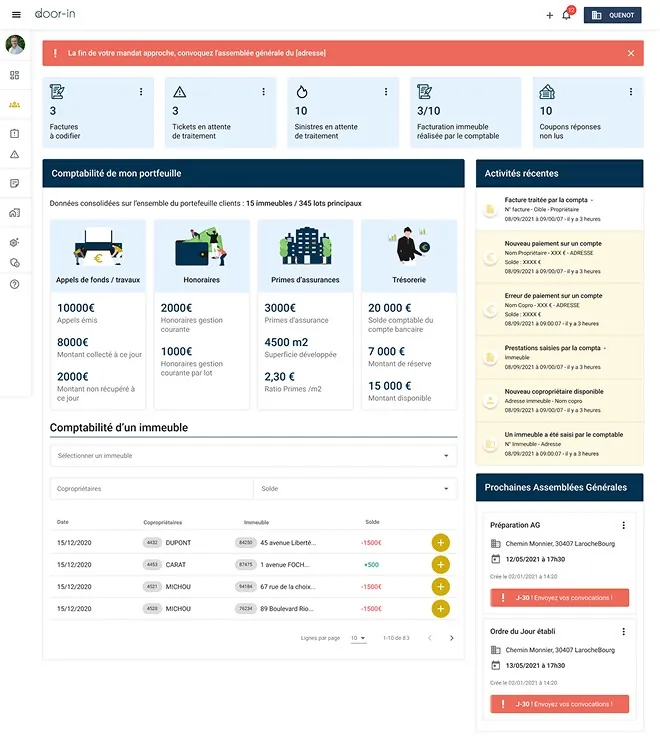
Task: Open the Primes d'assurances card
Action: pos(305,315)
